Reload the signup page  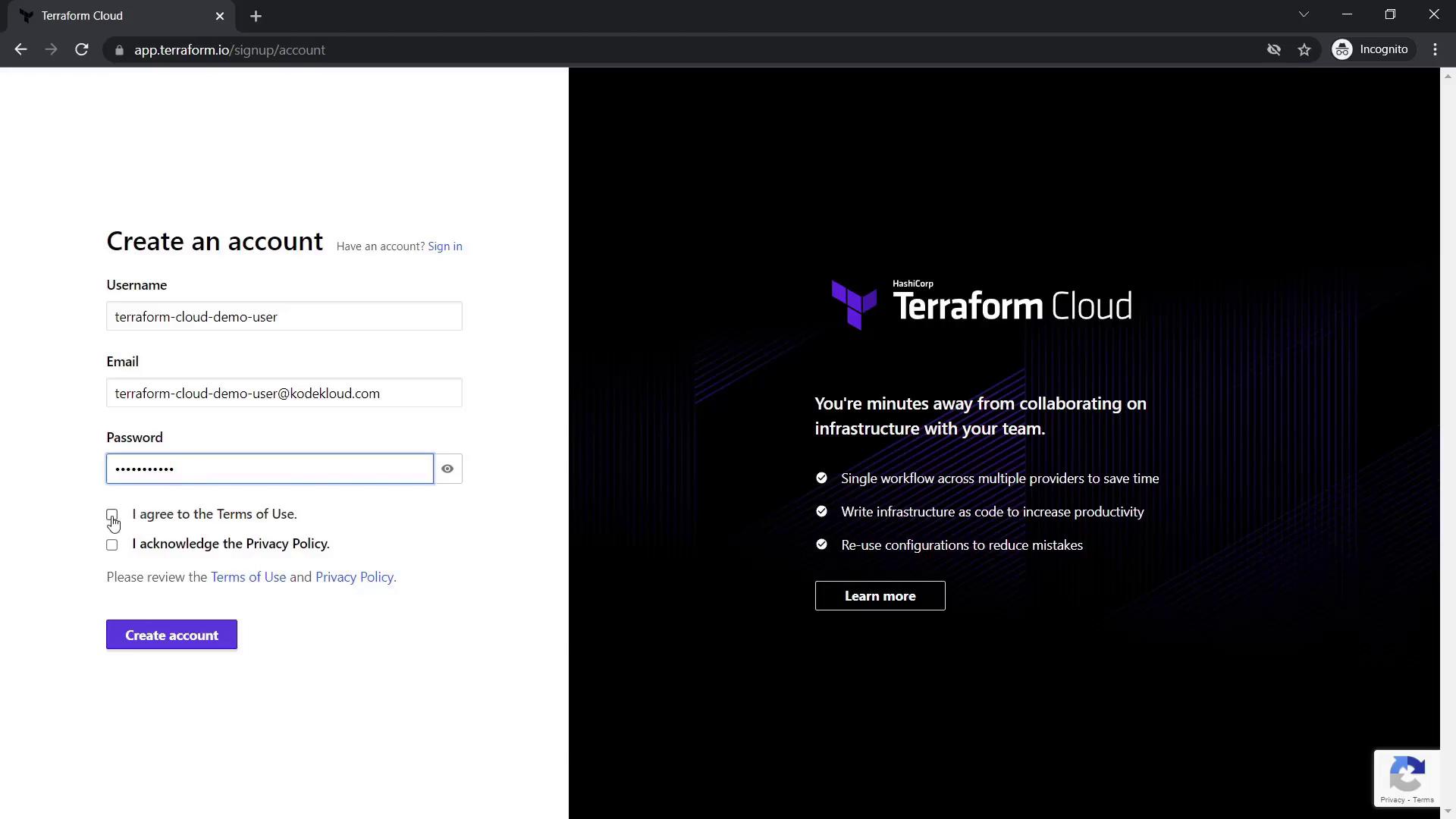tap(82, 50)
